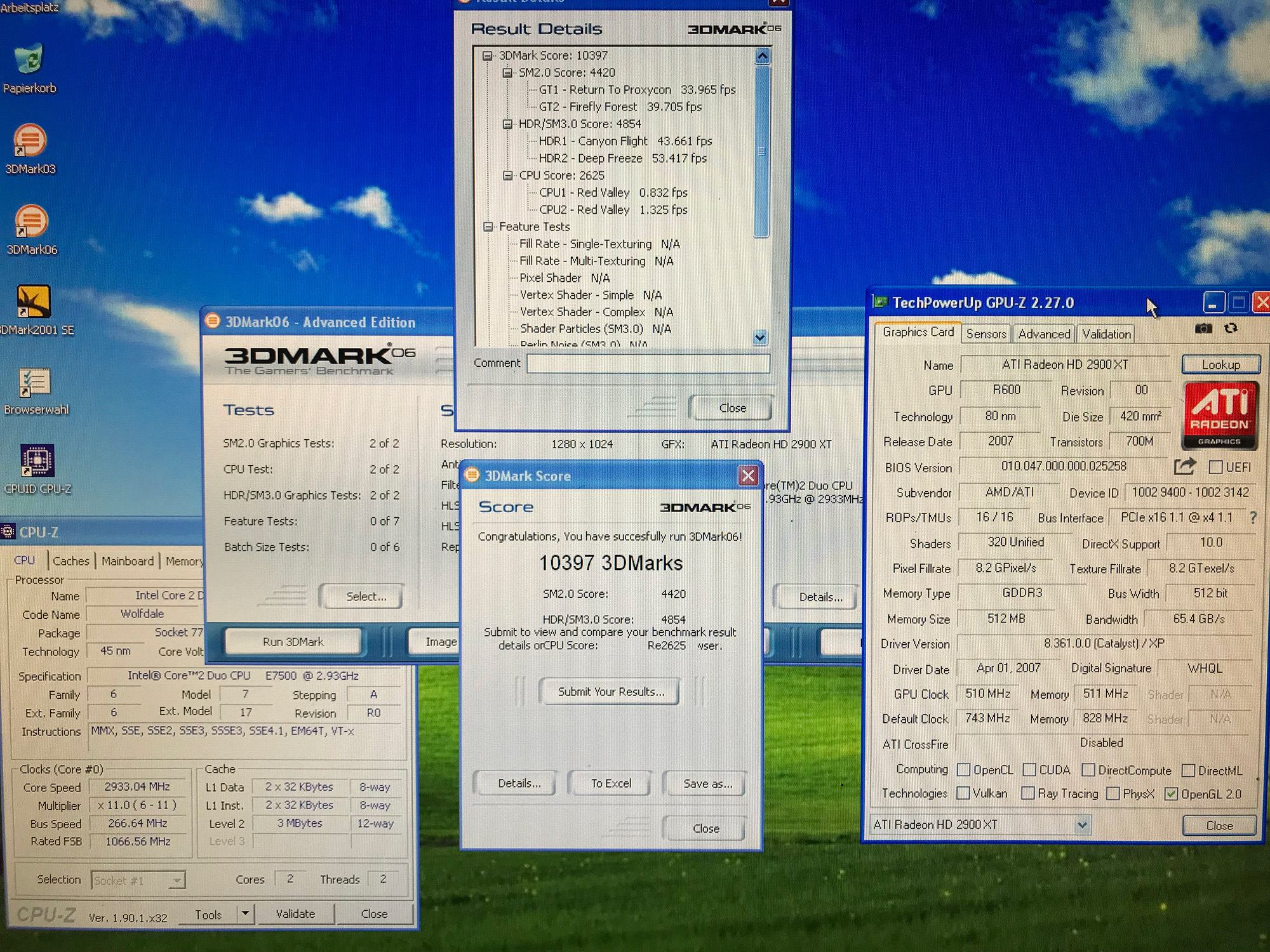Click the CPU-Z Tools button
Image resolution: width=1270 pixels, height=952 pixels.
208,914
